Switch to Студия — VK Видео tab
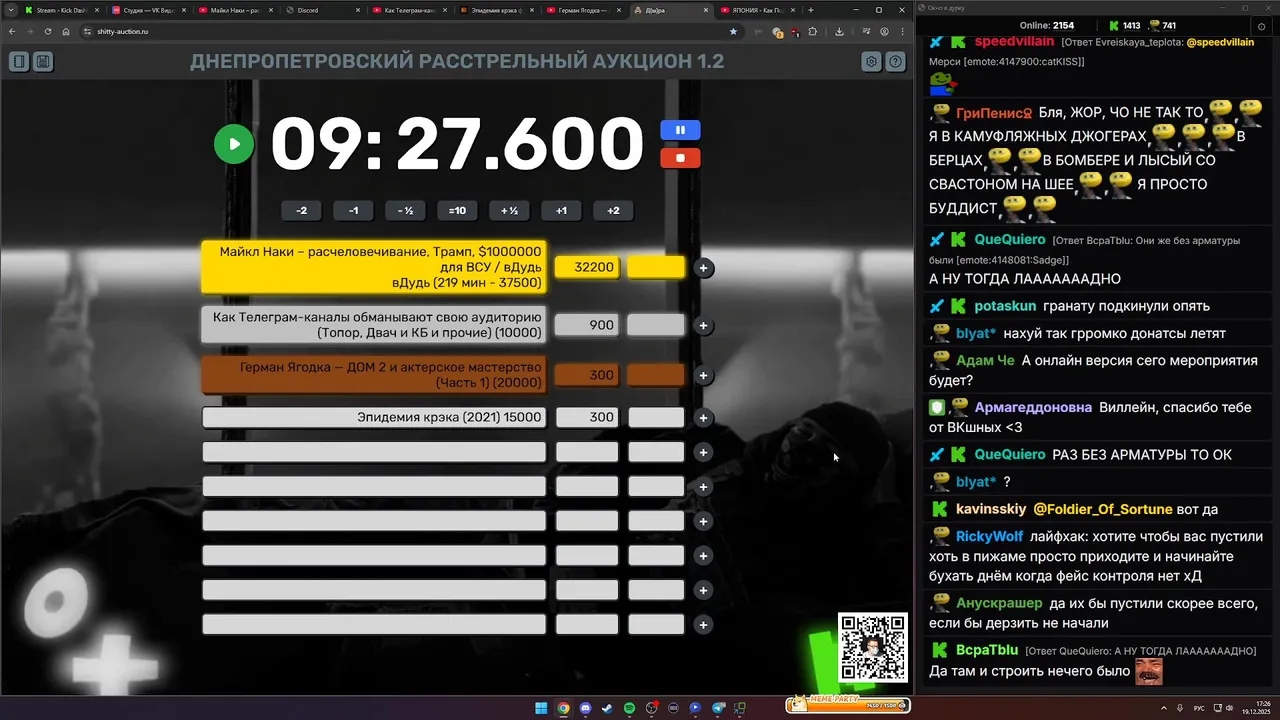 147,10
